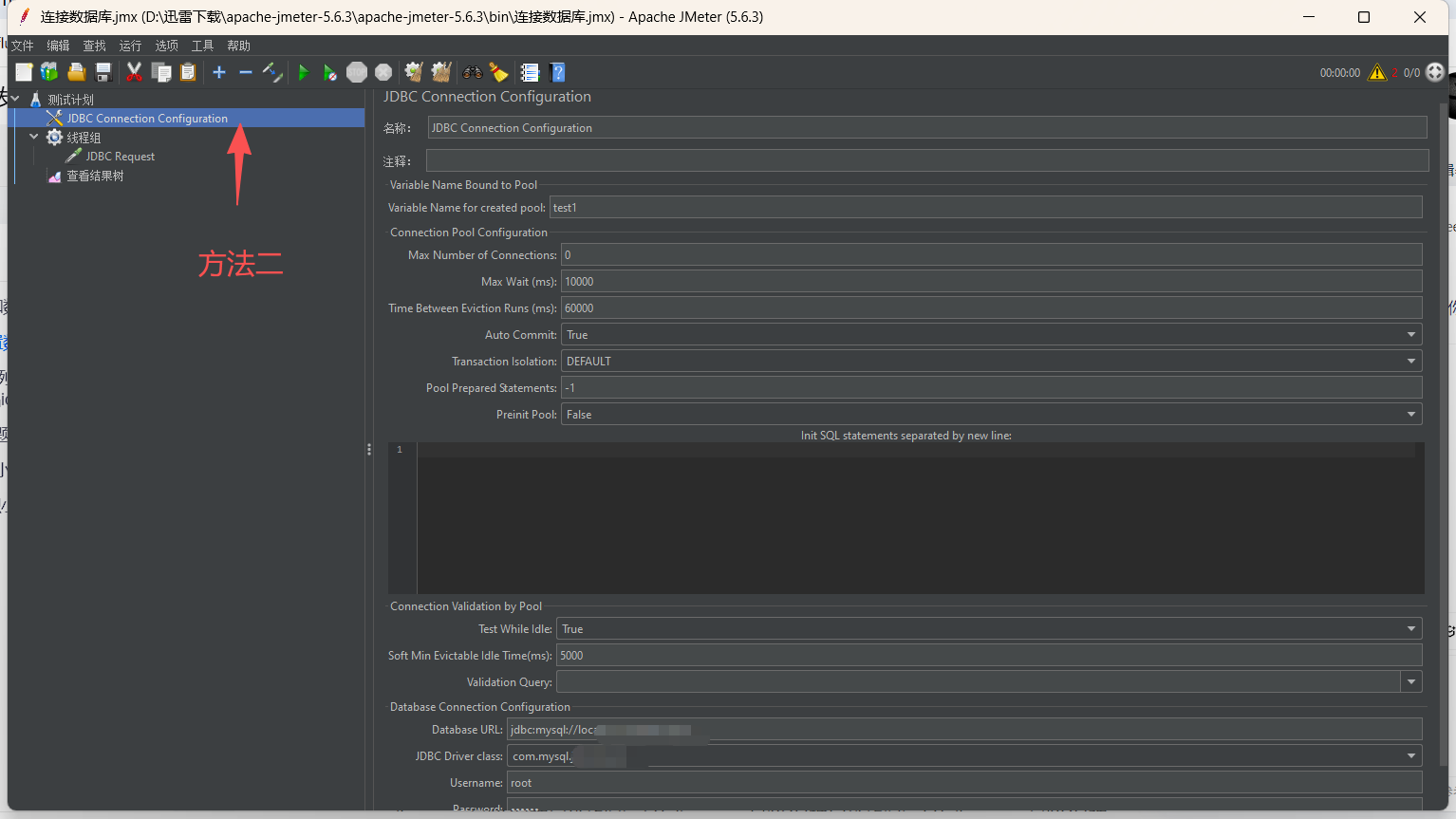Click the split pane divider handle dots
This screenshot has width=1456, height=819.
click(369, 450)
